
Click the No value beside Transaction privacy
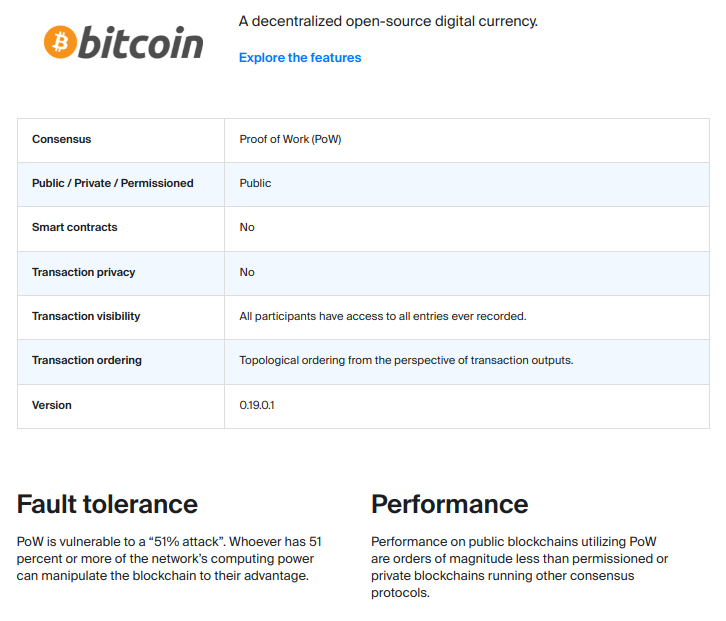247,272
